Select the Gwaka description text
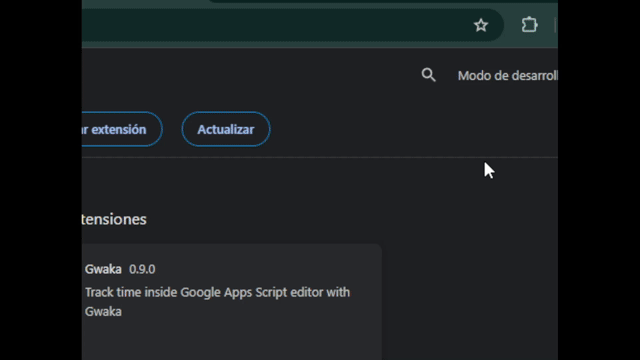Image resolution: width=640 pixels, height=360 pixels. 217,302
